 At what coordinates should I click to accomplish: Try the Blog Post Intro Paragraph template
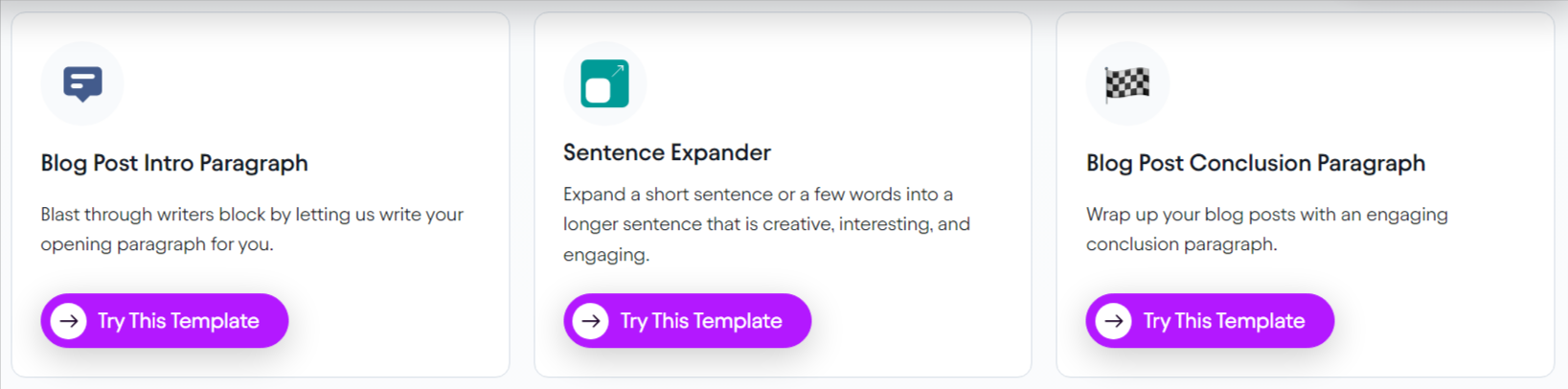click(x=178, y=321)
